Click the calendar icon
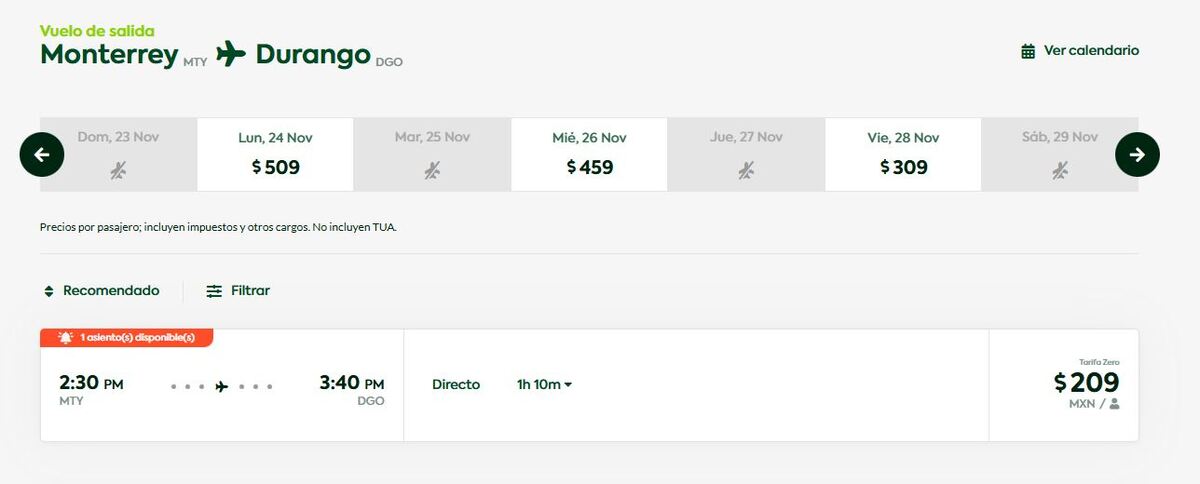Screen dimensions: 1200x484 pos(1028,51)
